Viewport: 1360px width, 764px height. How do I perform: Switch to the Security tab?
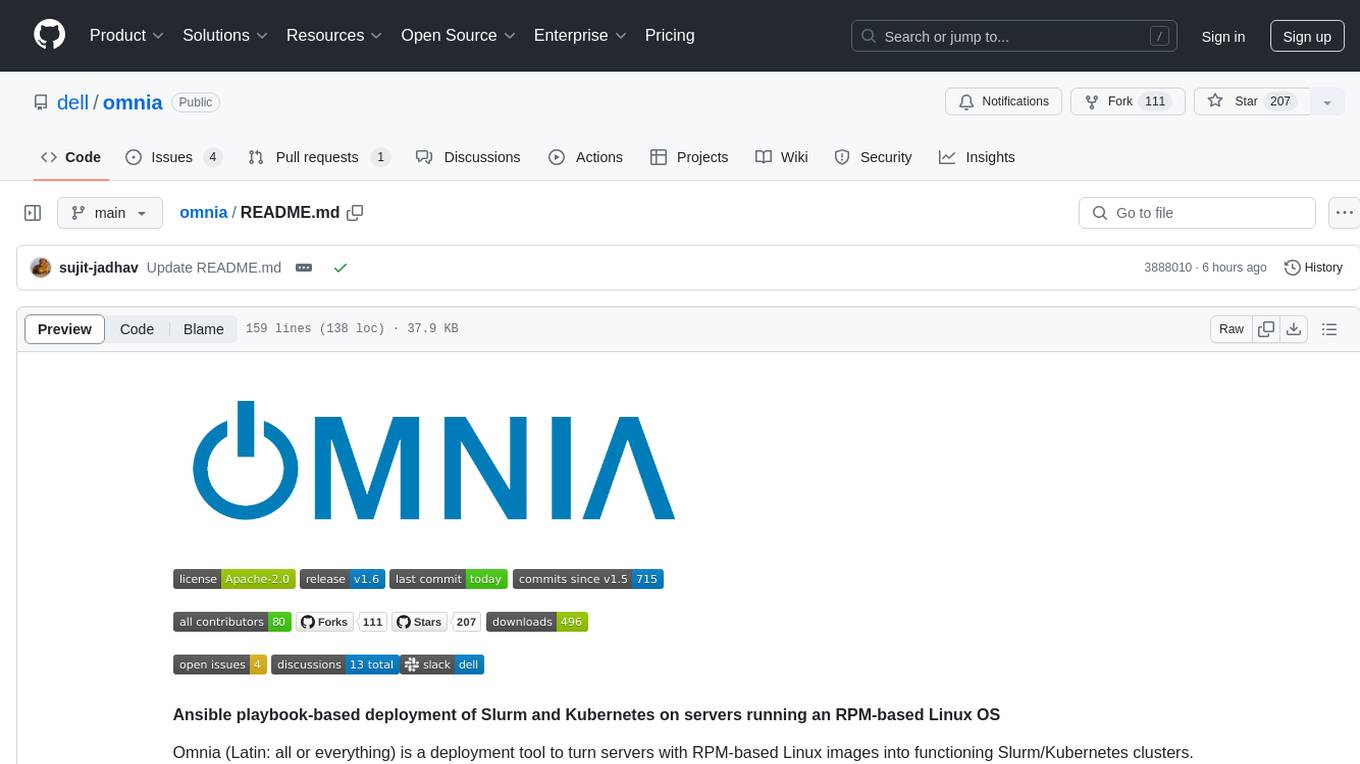873,157
